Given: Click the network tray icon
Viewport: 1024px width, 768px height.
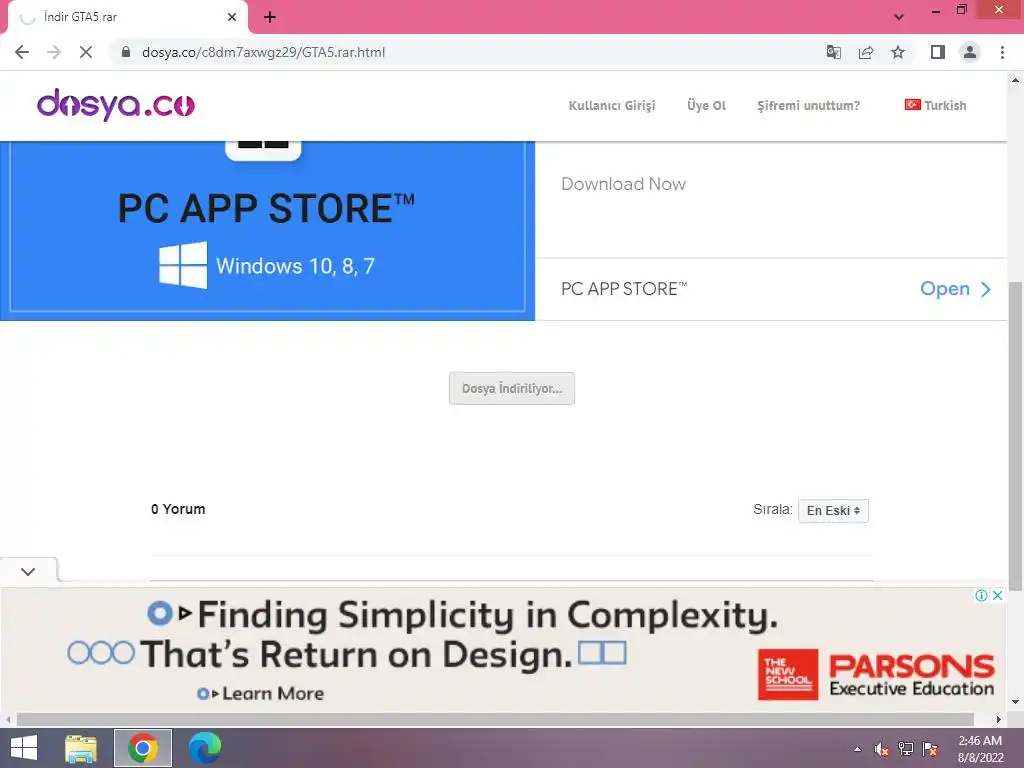Looking at the screenshot, I should (x=906, y=749).
